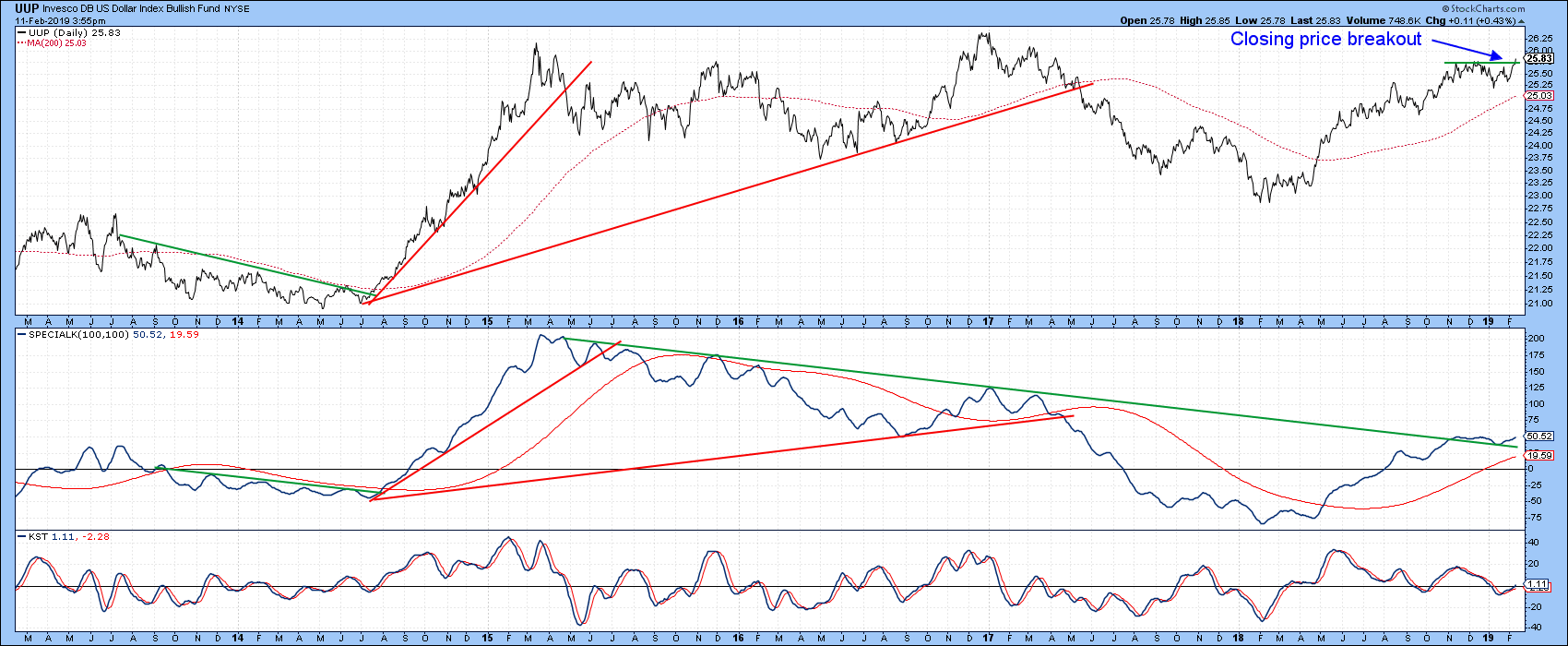
Task: Click the 1.11 value tag on the KST axis
Action: point(1535,585)
